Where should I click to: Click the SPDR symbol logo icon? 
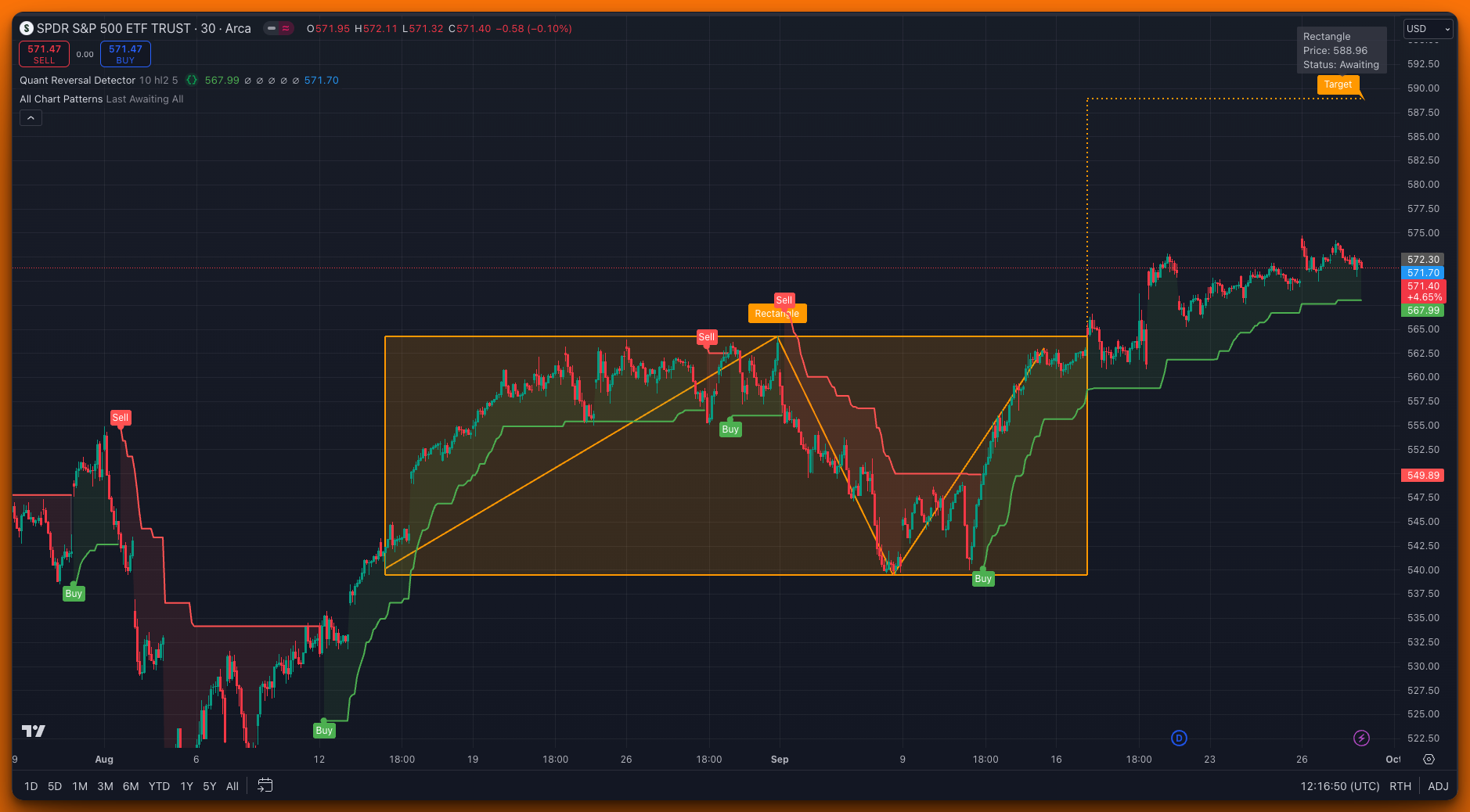coord(27,28)
